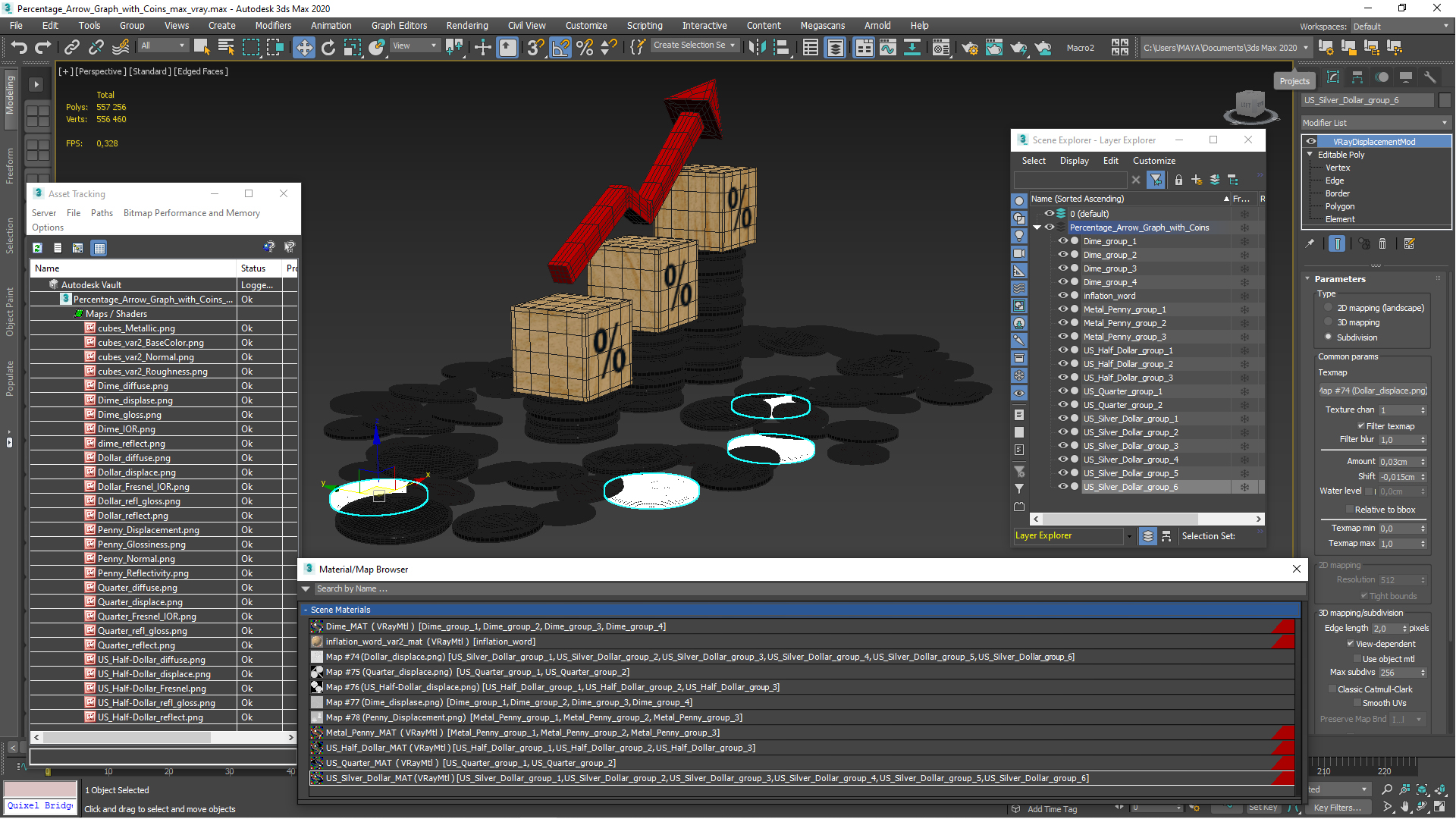Click Name column header in Asset Tracking
This screenshot has height=819, width=1456.
(x=133, y=268)
